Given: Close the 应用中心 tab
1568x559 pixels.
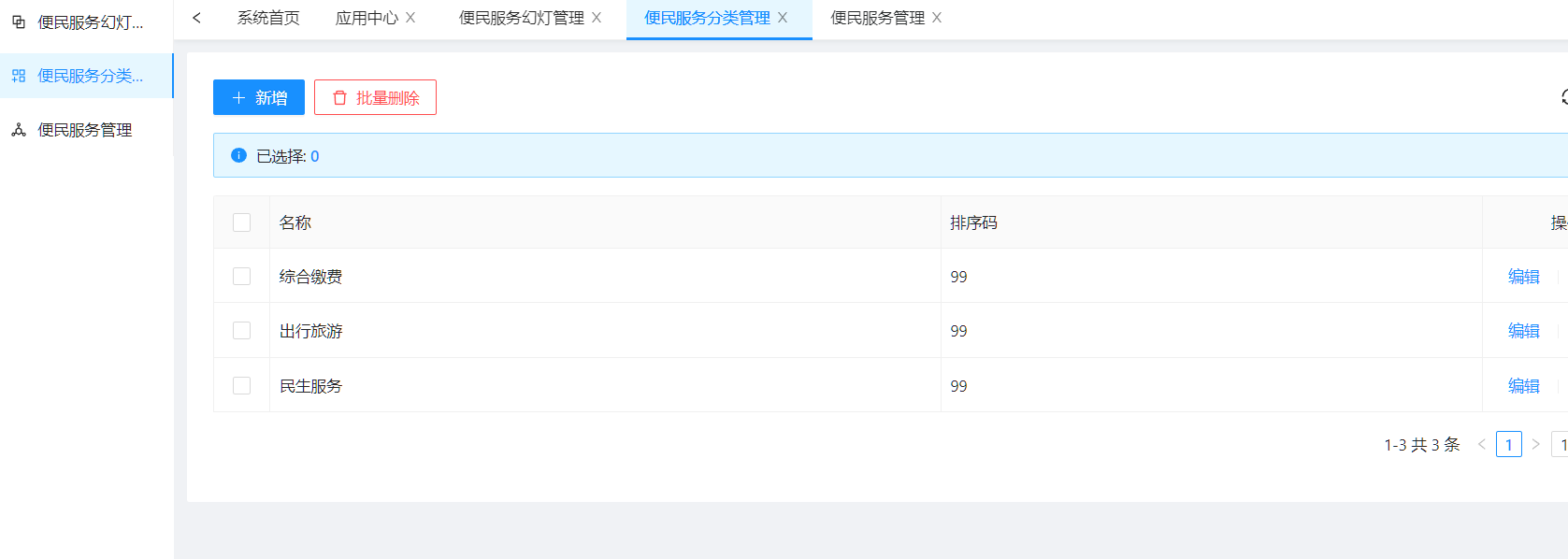Looking at the screenshot, I should pos(410,18).
